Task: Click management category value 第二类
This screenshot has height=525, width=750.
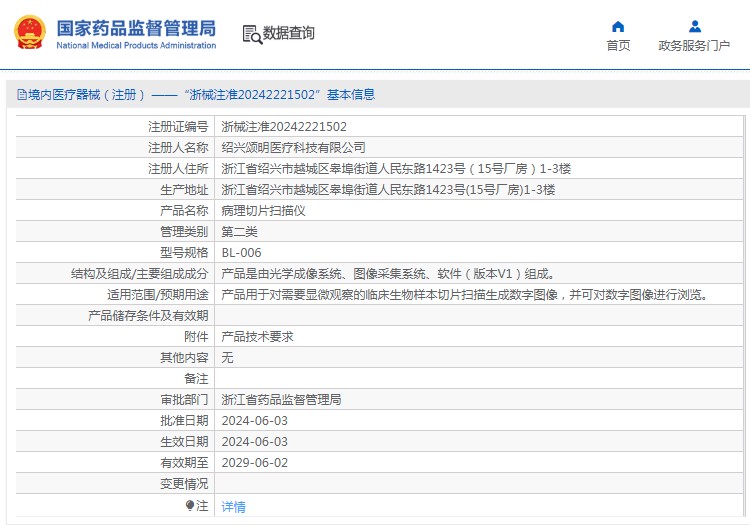Action: [239, 232]
